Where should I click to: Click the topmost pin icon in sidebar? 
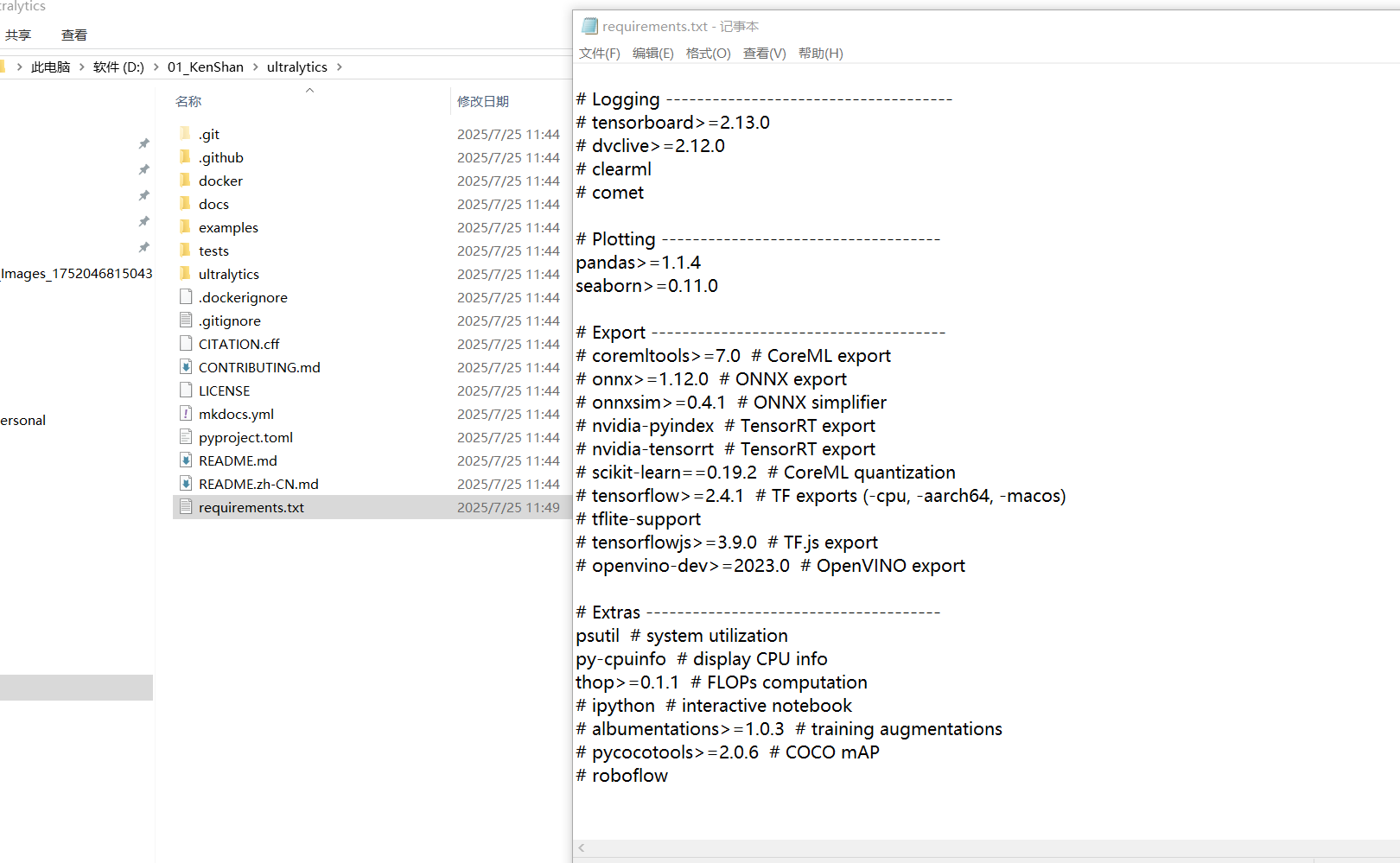(144, 143)
